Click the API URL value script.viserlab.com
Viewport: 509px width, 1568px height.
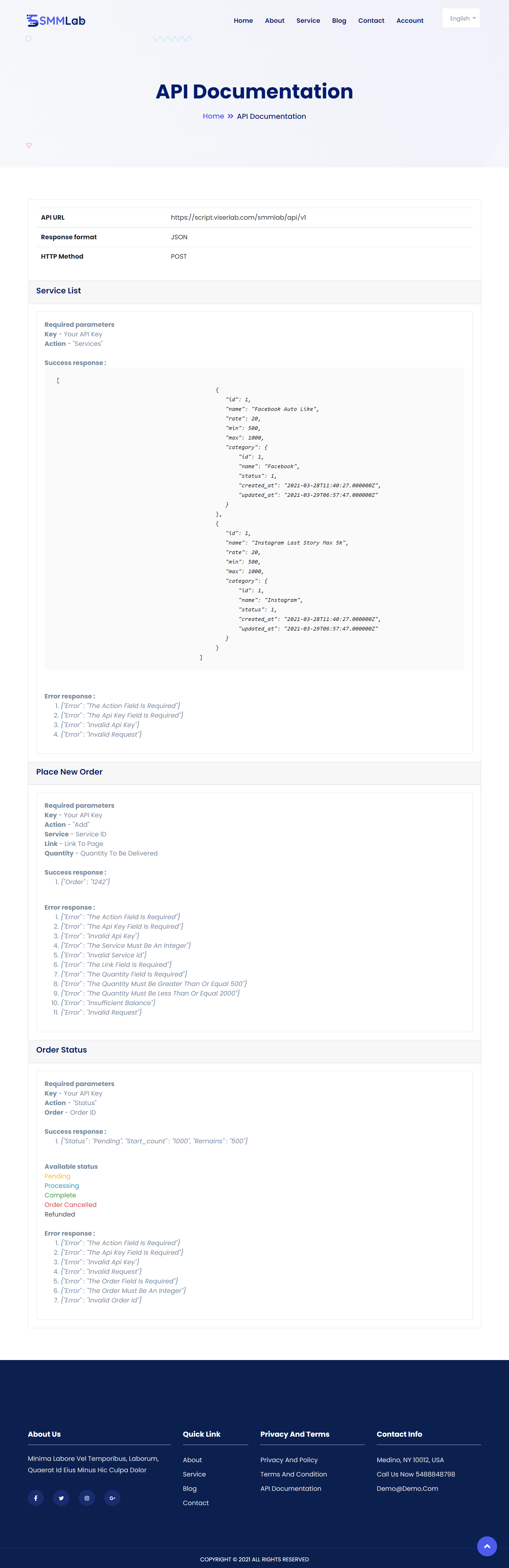pos(238,217)
